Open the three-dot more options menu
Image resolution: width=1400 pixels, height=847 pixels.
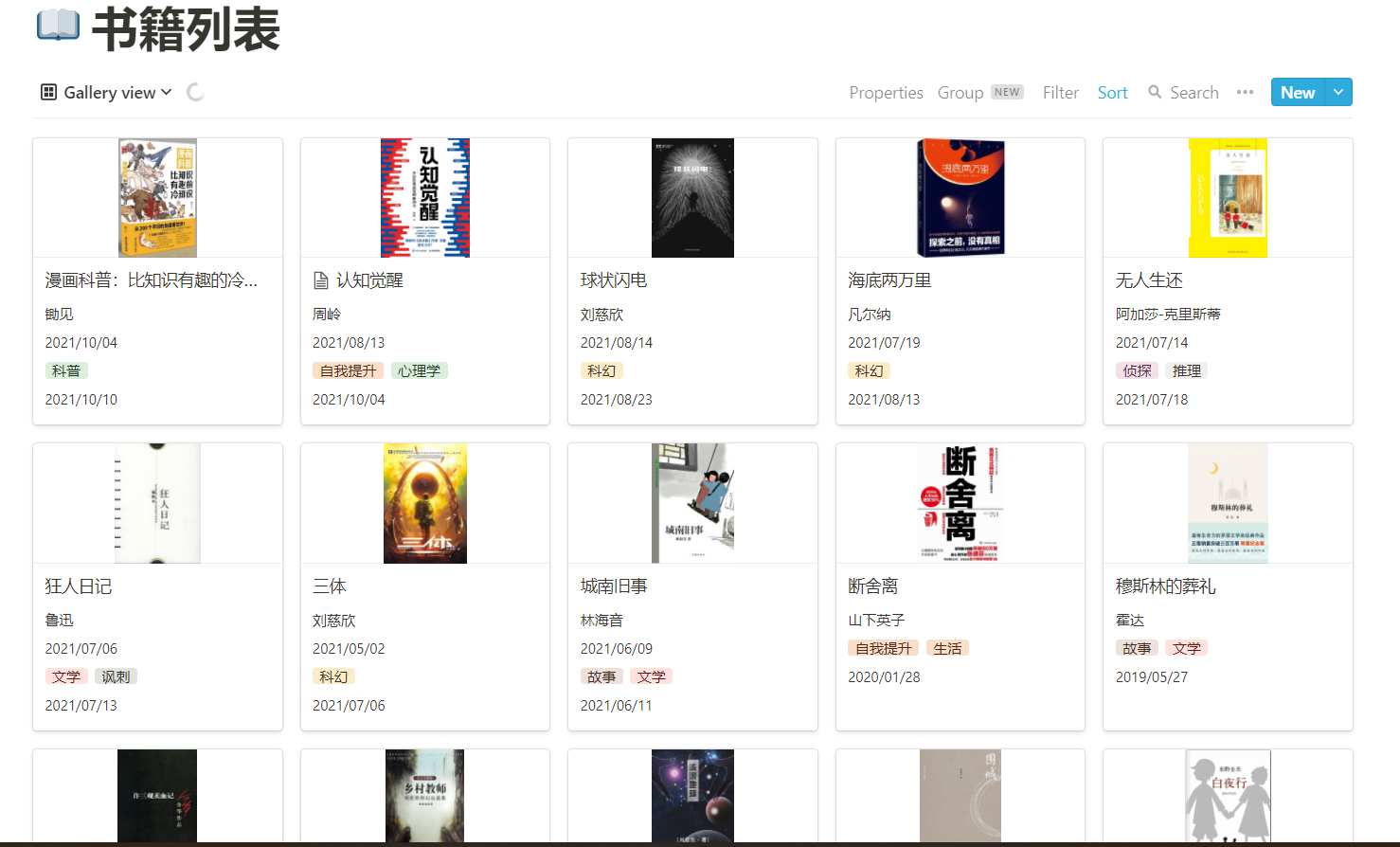tap(1245, 92)
